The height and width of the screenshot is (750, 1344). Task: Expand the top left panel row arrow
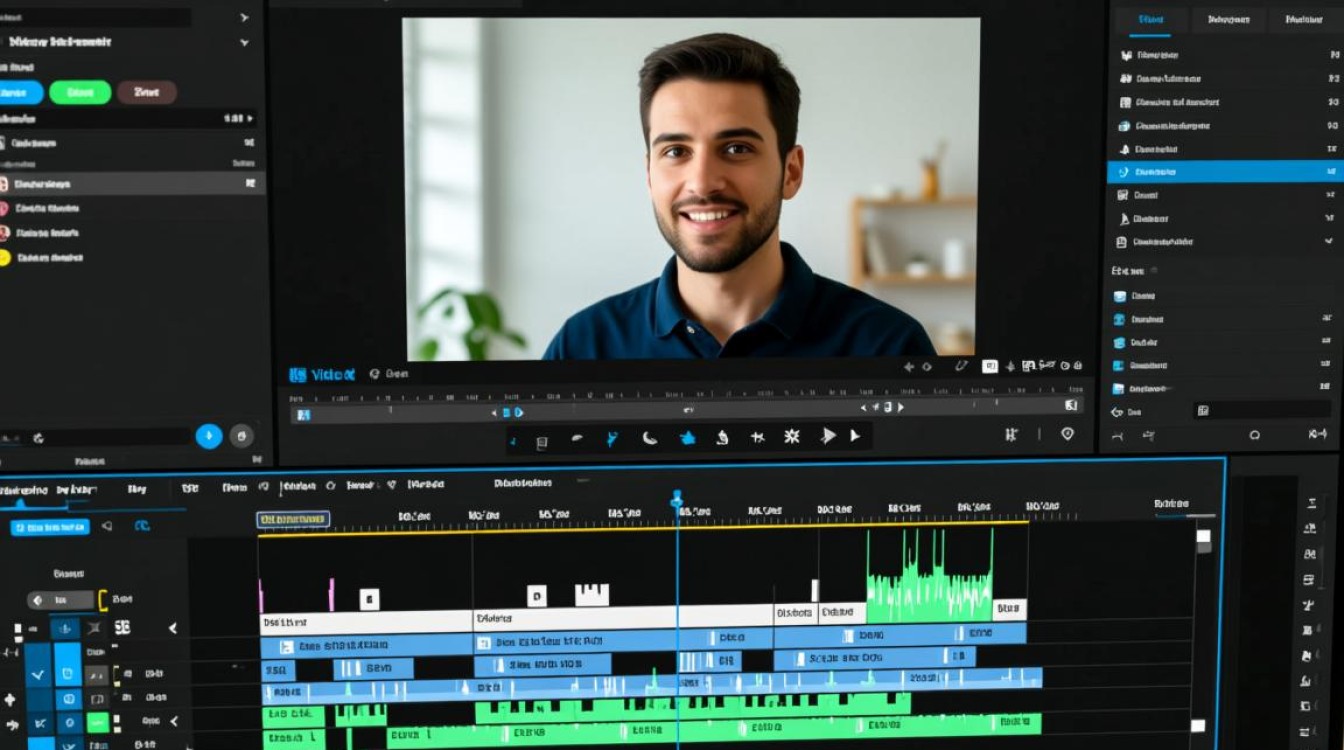coord(244,17)
